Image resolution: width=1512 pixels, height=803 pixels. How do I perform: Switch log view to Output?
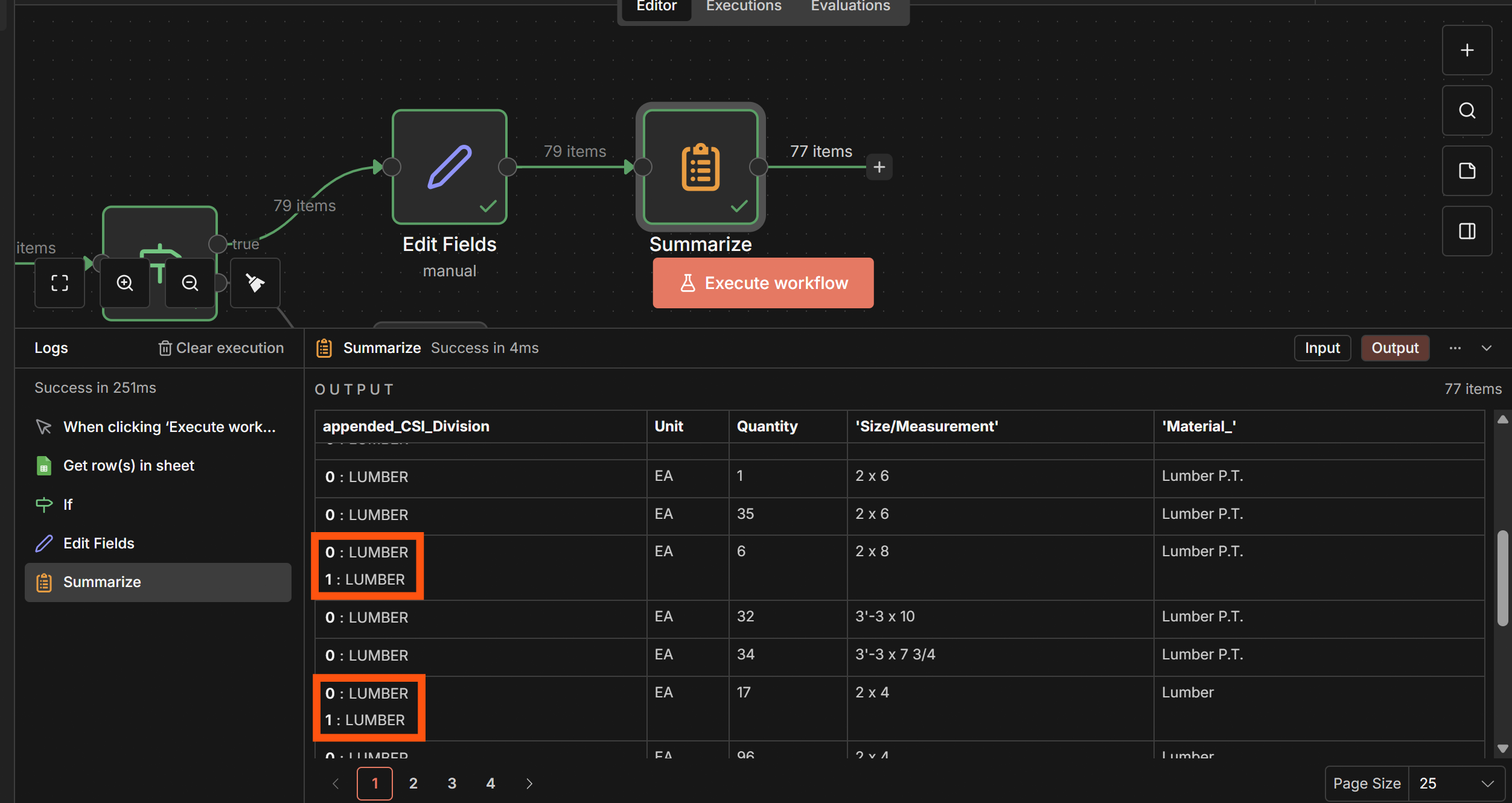point(1394,348)
